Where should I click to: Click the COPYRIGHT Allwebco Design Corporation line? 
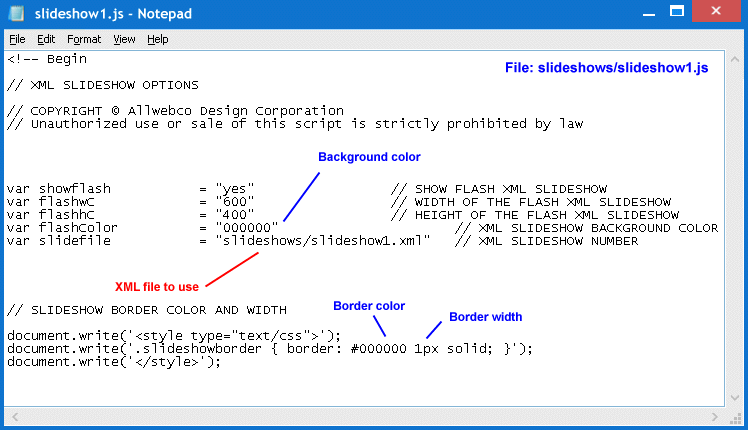pos(175,111)
